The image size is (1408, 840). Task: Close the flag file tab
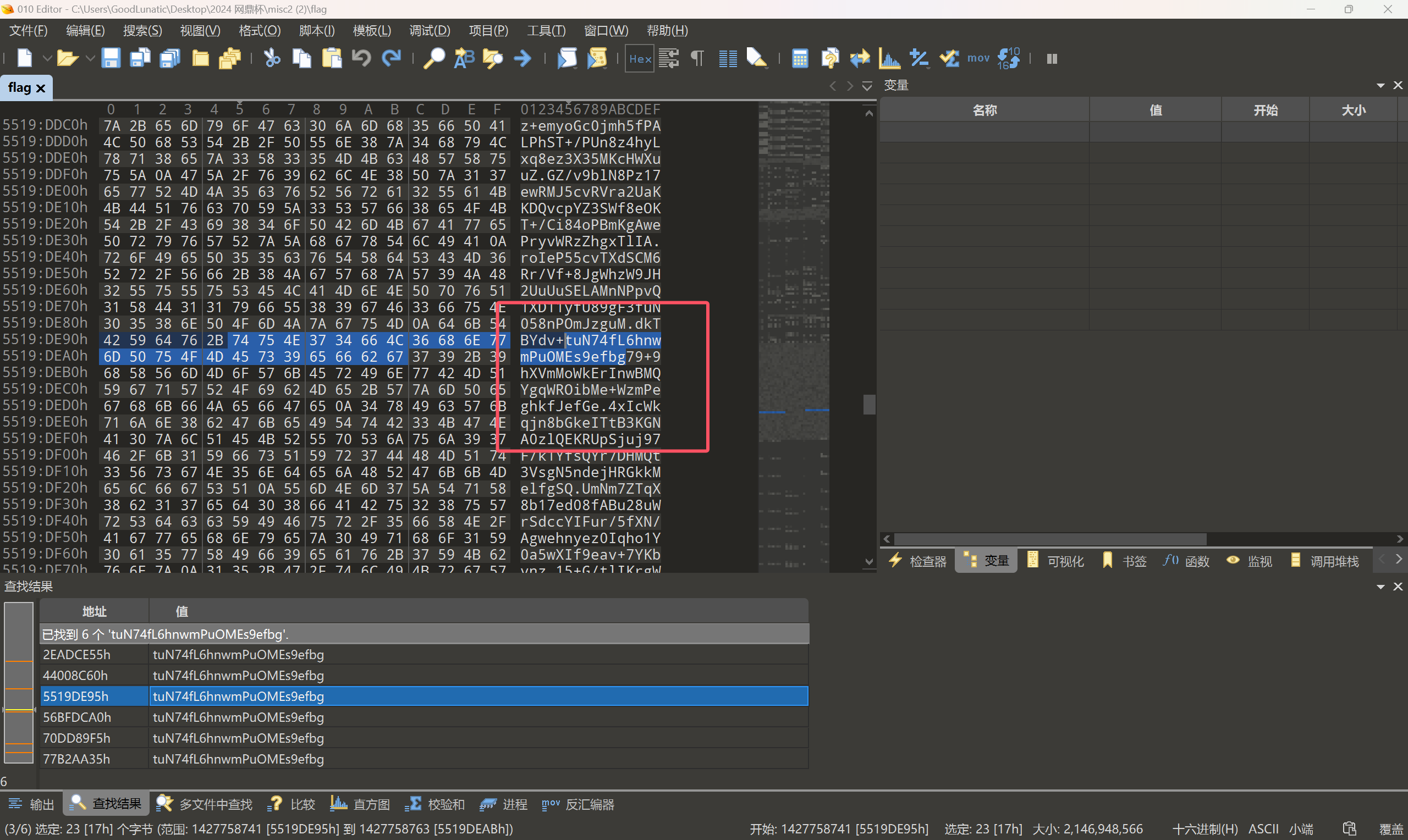[x=40, y=89]
